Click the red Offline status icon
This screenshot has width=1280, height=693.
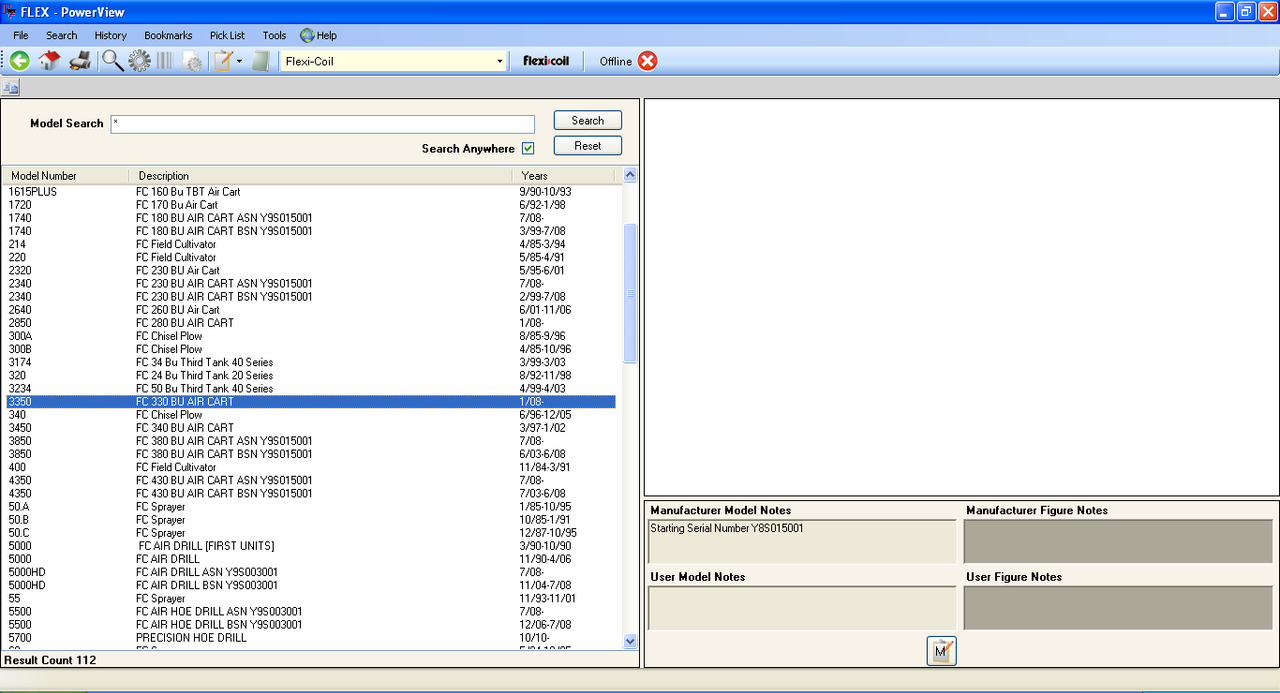pyautogui.click(x=648, y=61)
